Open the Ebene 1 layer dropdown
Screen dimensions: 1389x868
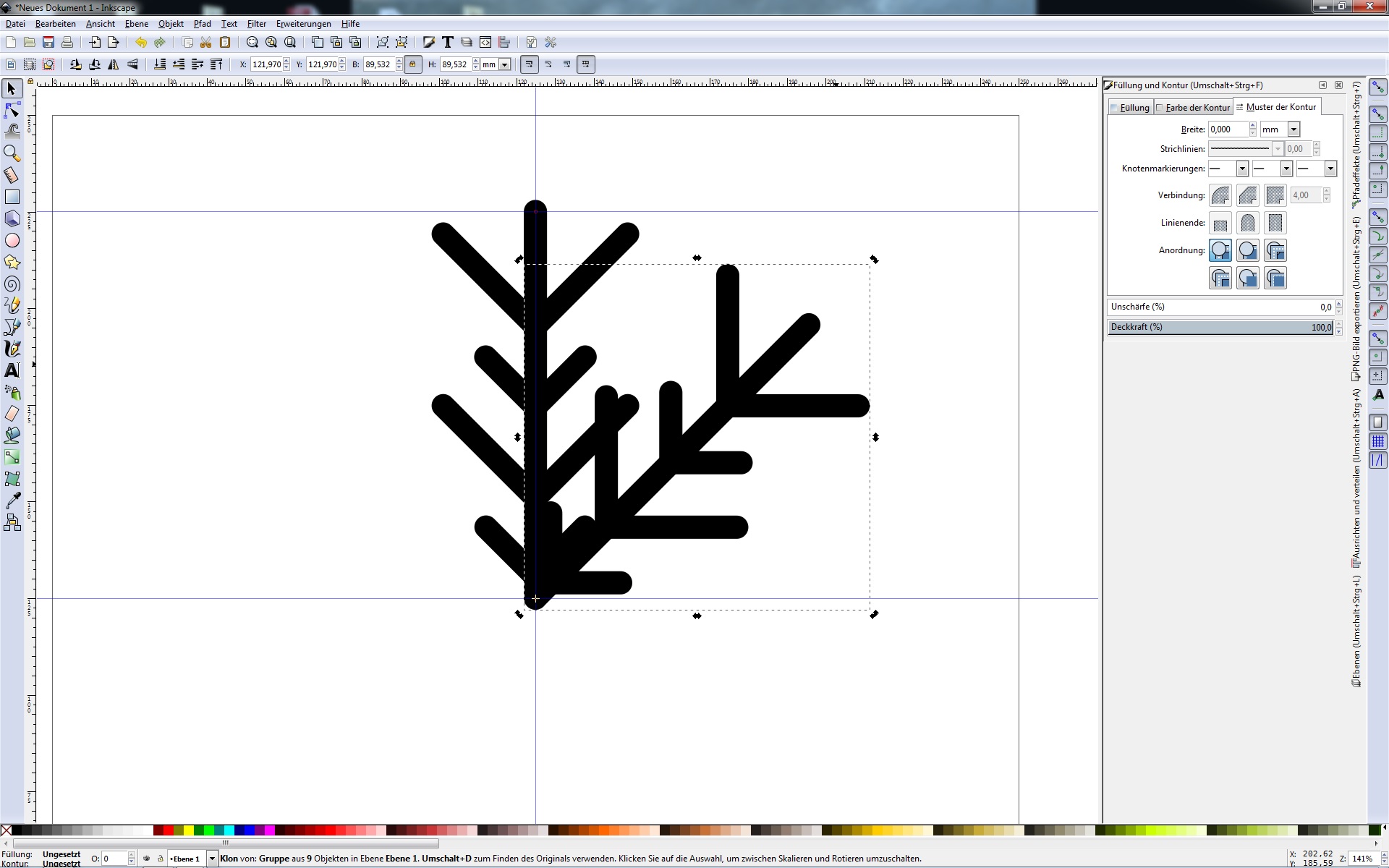(211, 859)
